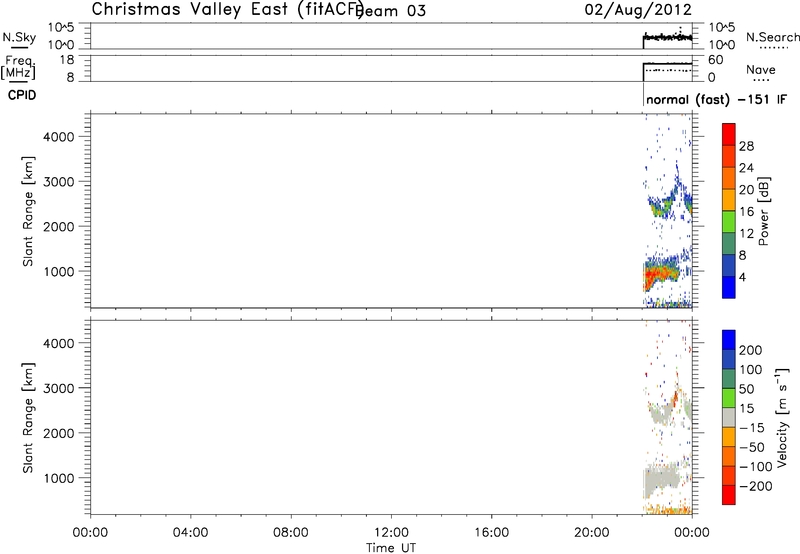
Task: Click the noise trace in N.Sky panel
Action: click(x=667, y=37)
